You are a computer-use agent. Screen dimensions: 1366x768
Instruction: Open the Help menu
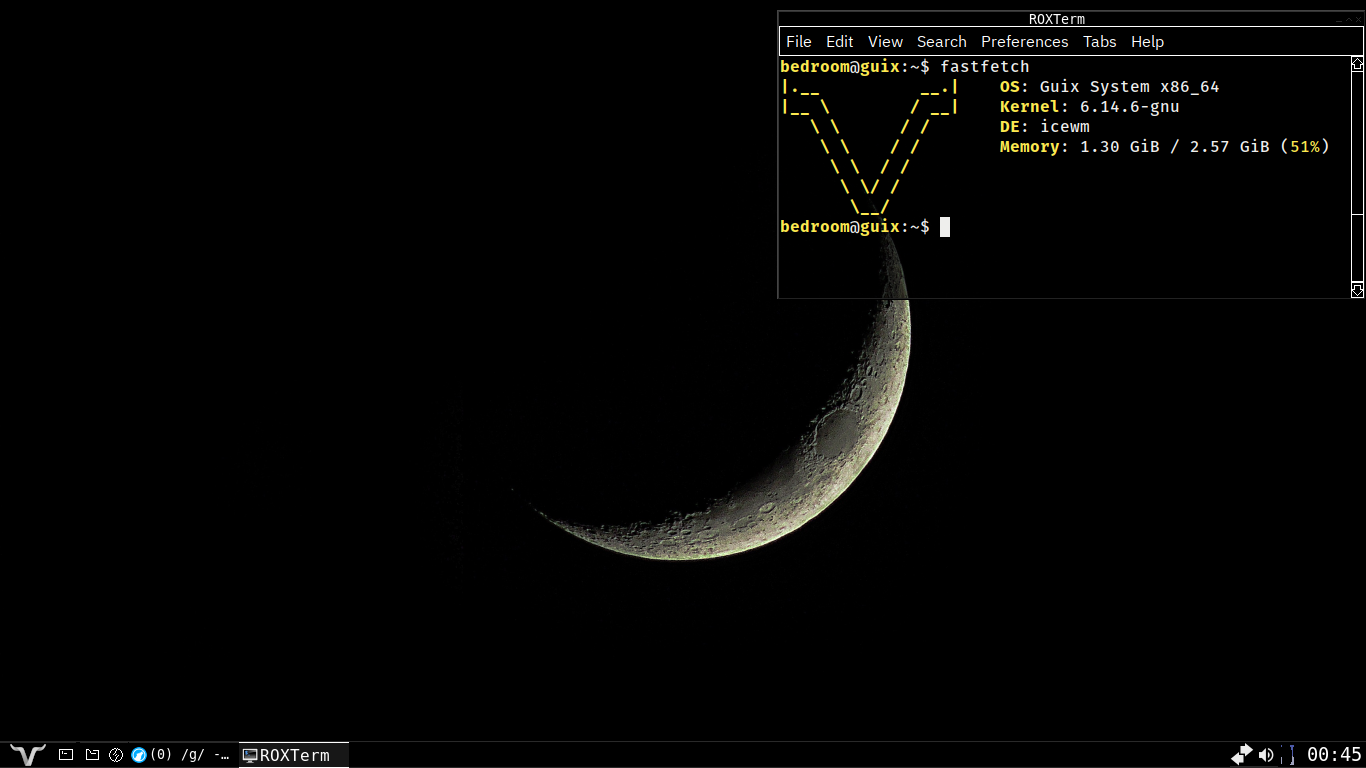tap(1147, 42)
